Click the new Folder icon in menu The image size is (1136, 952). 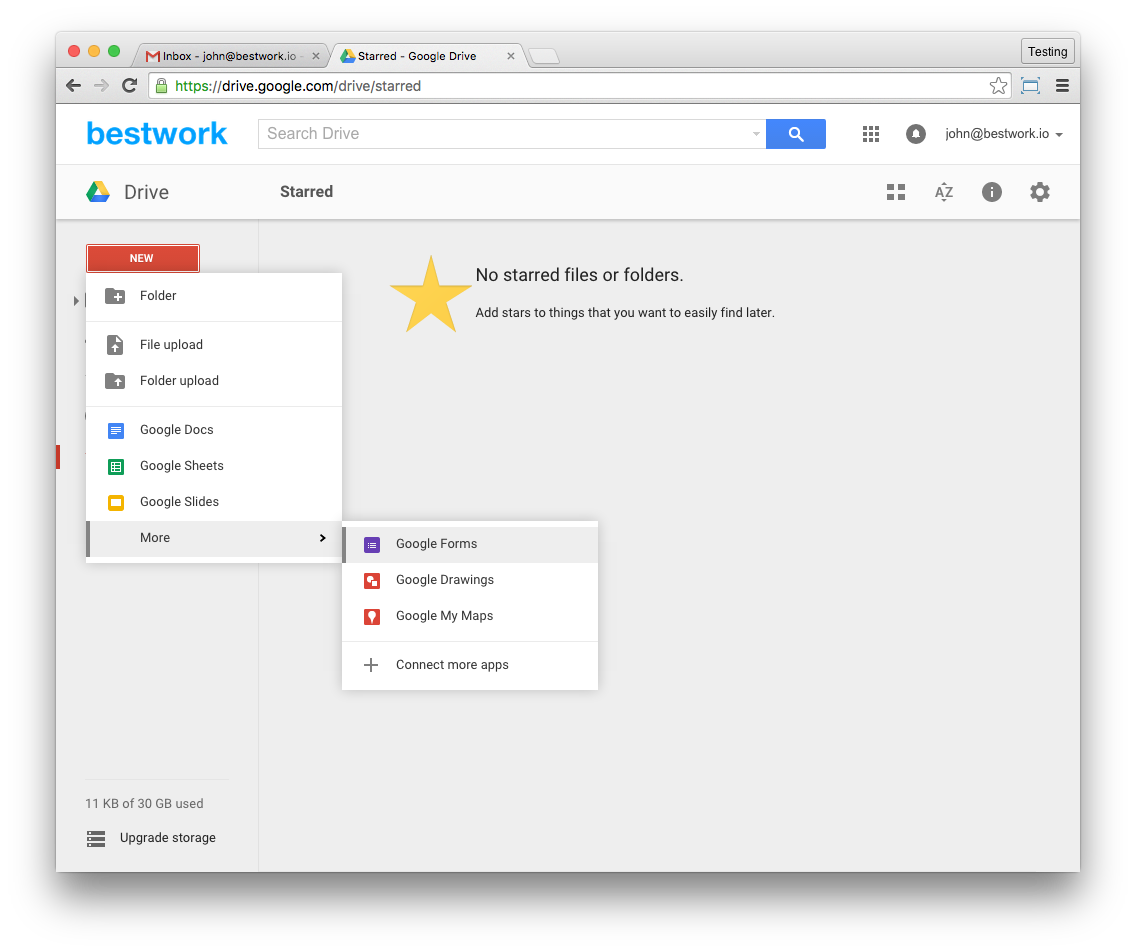point(115,296)
